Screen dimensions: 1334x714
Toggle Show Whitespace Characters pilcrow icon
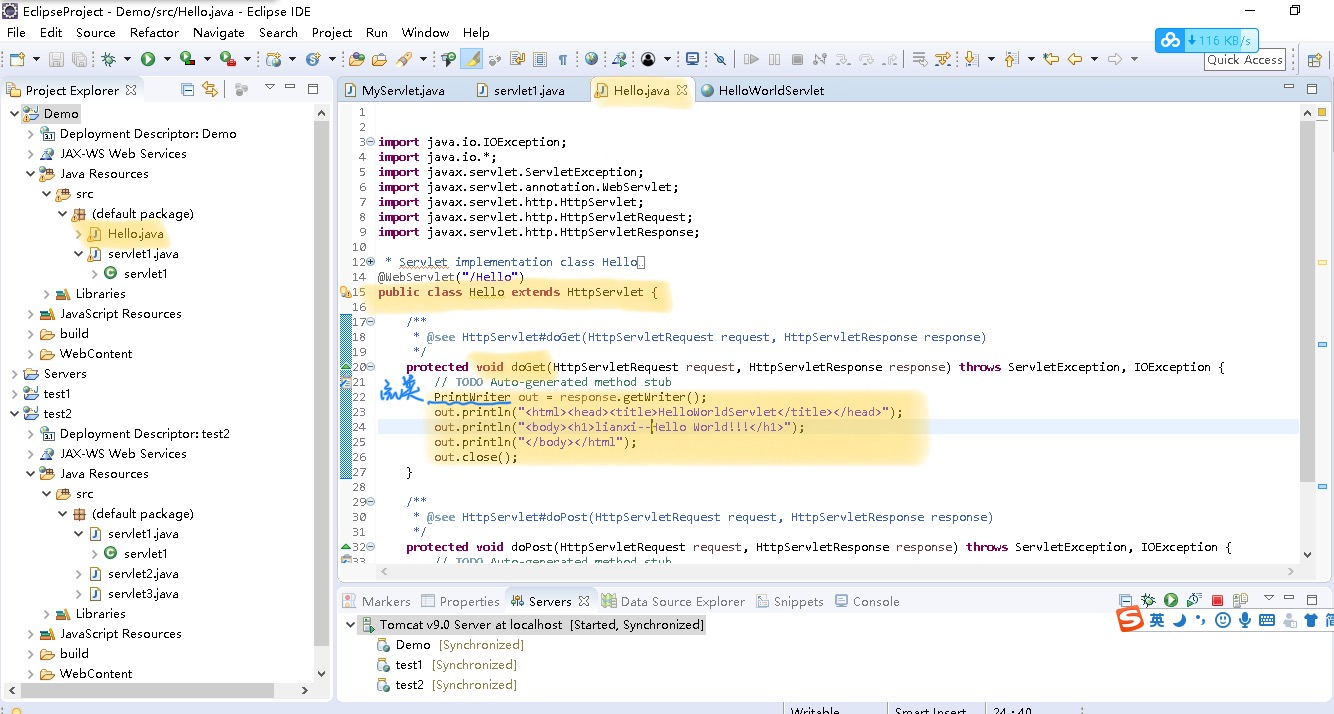coord(563,59)
